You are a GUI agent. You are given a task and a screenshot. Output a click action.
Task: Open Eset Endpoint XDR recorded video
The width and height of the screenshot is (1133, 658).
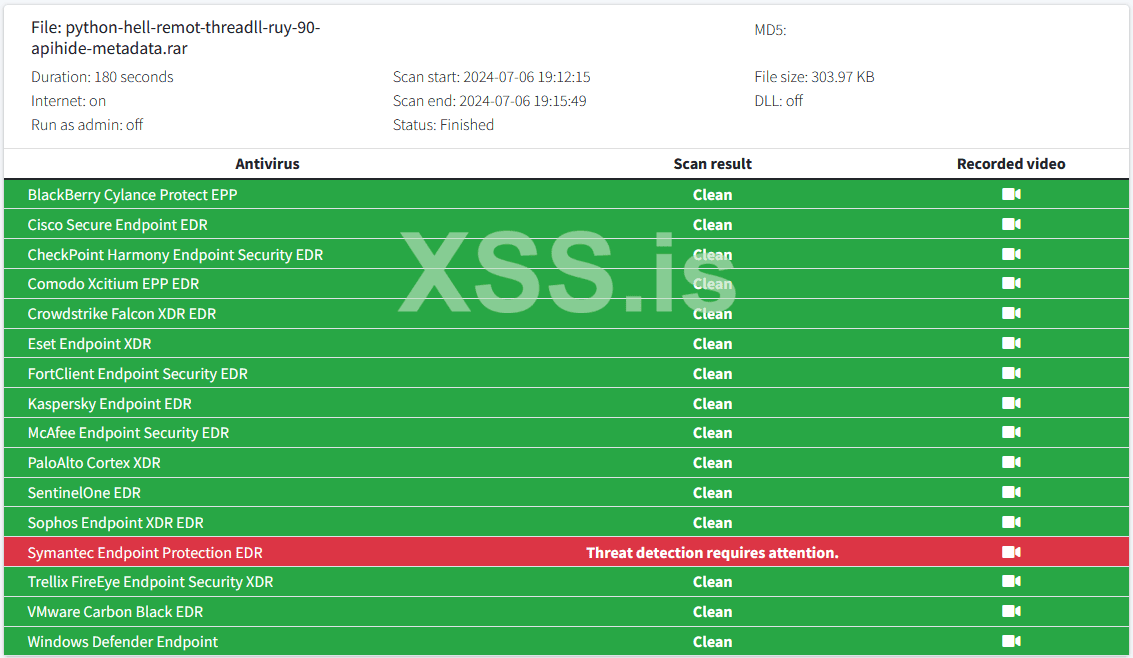(x=1011, y=343)
